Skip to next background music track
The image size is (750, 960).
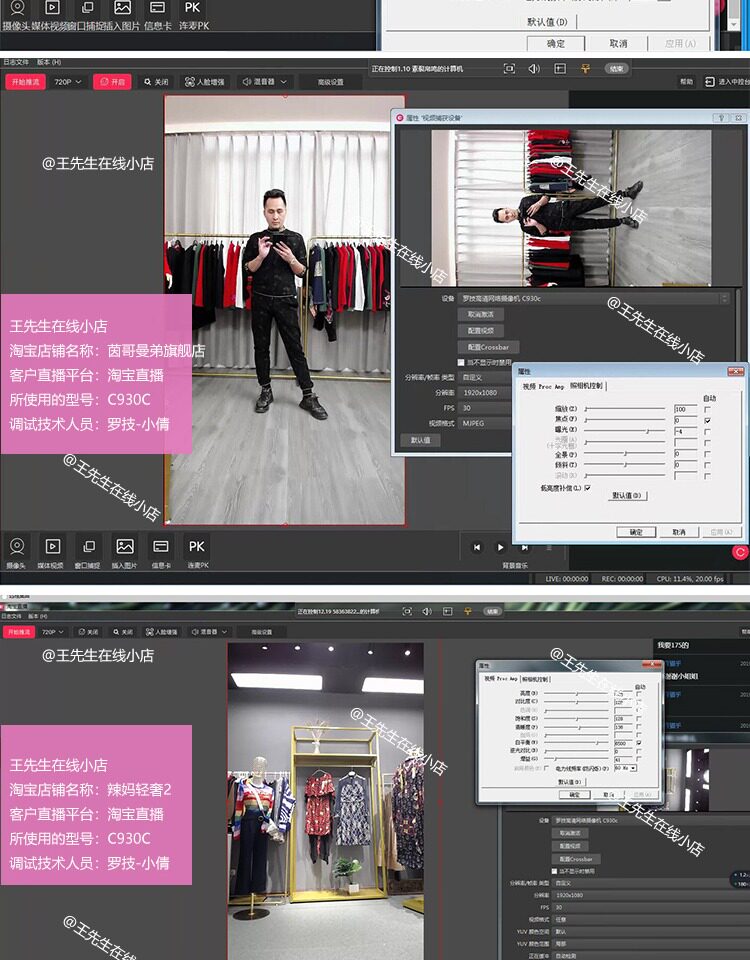(x=525, y=547)
